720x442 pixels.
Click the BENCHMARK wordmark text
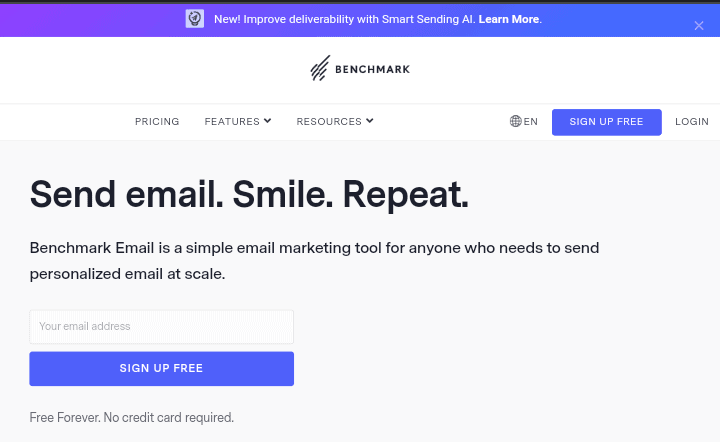[x=373, y=70]
